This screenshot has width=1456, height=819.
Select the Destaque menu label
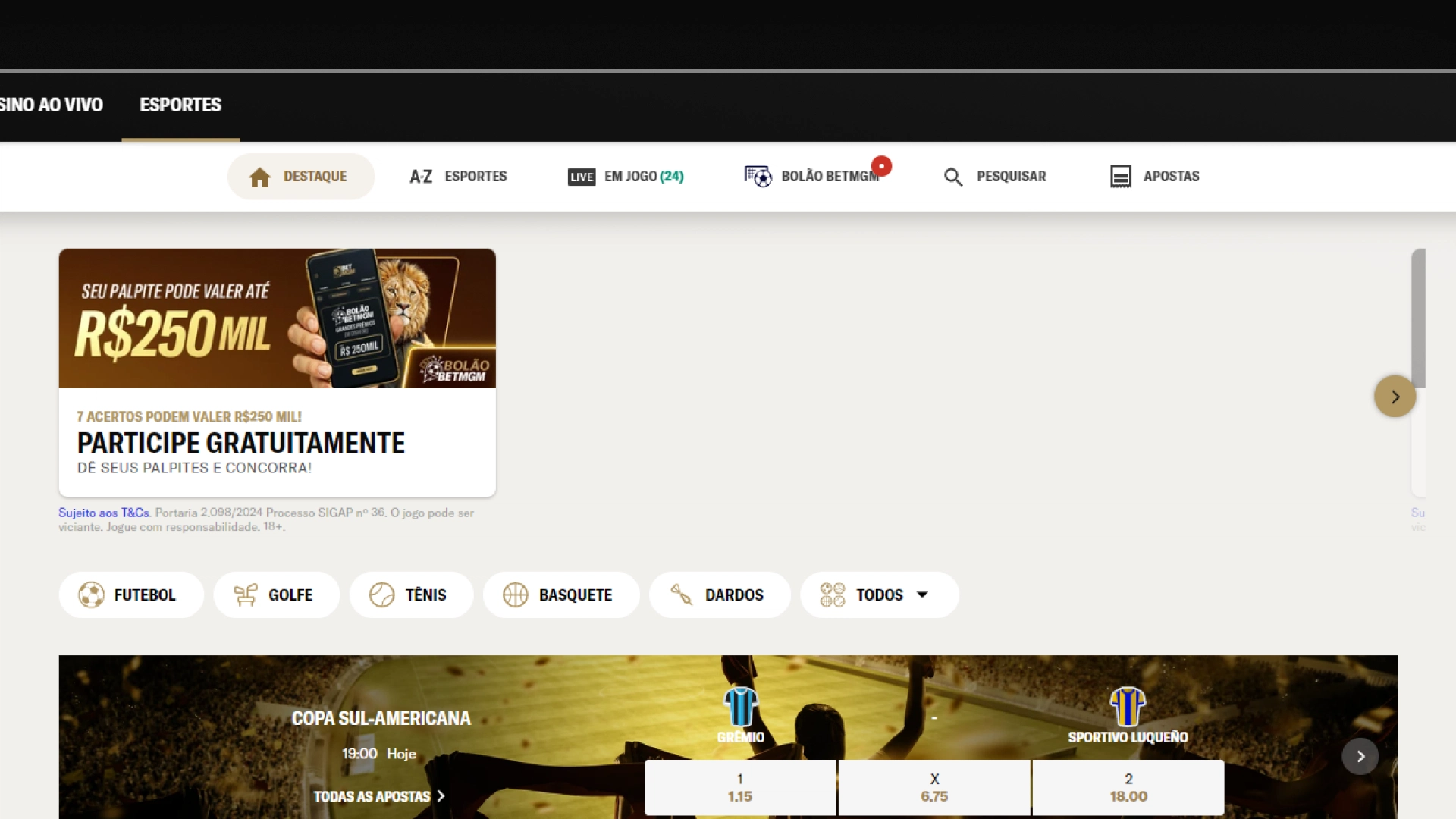point(315,177)
